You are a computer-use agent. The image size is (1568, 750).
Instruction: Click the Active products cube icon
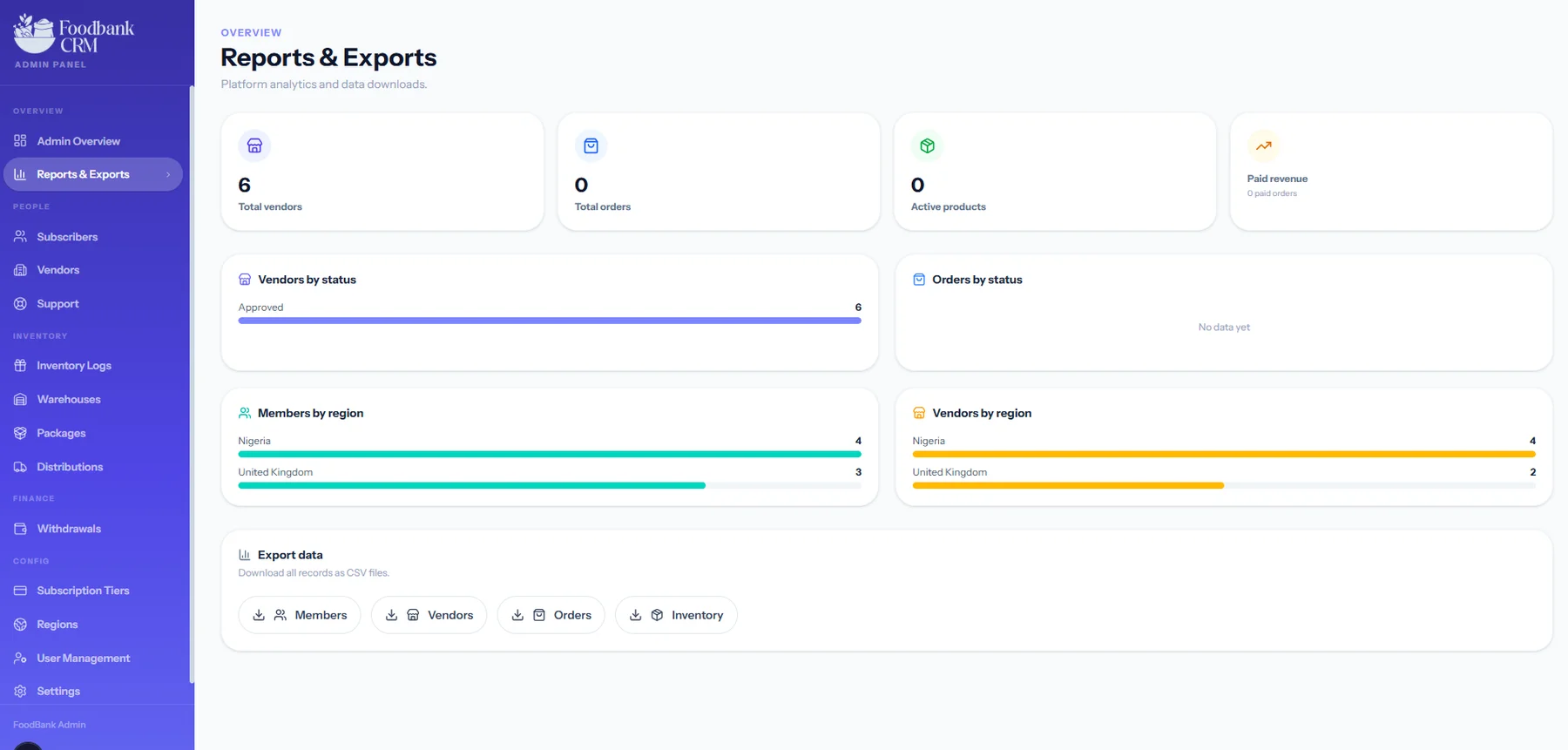[927, 145]
